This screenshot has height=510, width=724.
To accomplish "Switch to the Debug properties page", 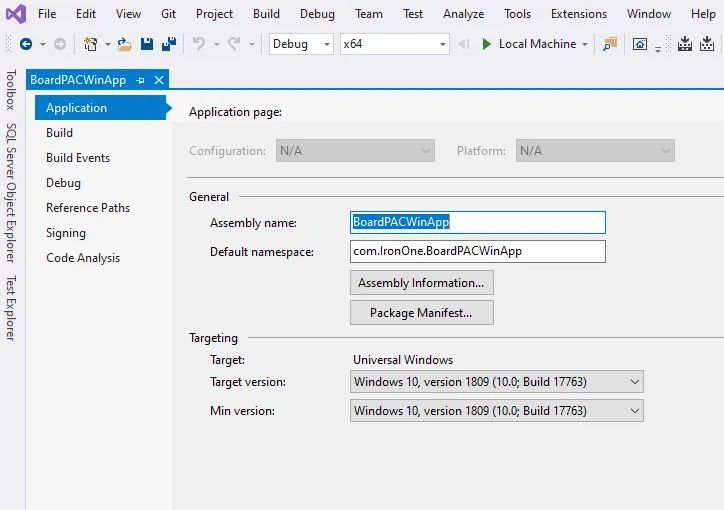I will 63,183.
